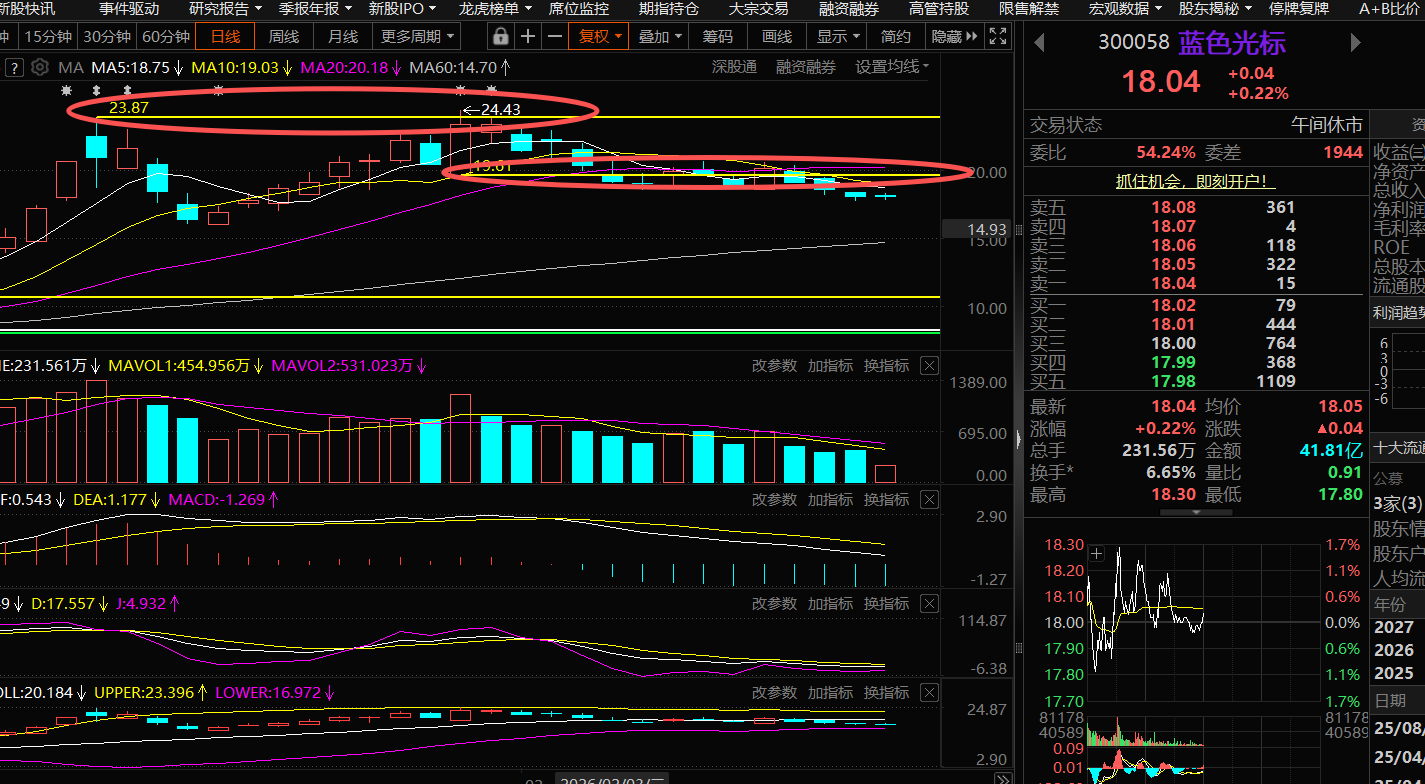Toggle the 画线 drawing tools

777,37
